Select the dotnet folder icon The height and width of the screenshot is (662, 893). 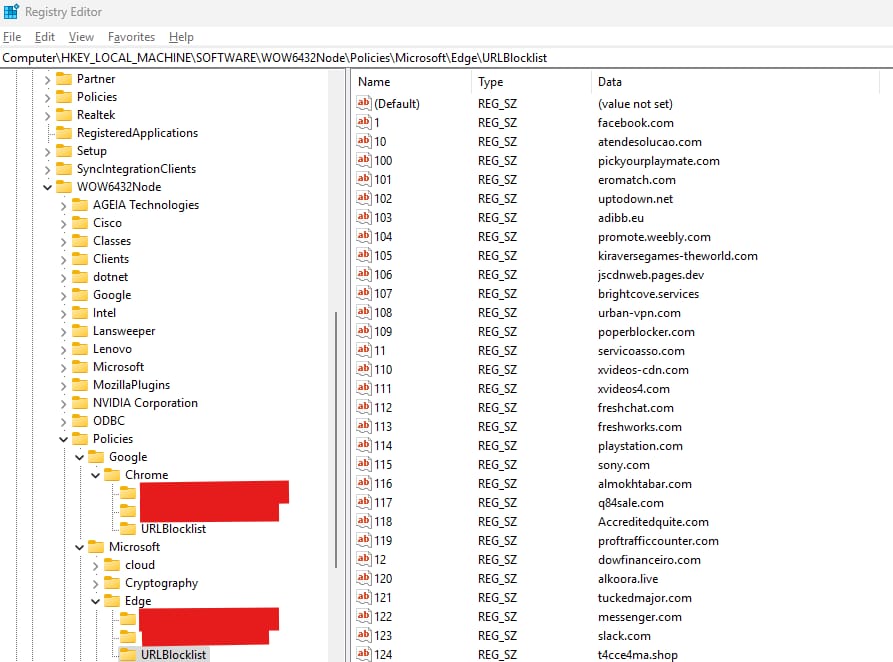[x=80, y=277]
